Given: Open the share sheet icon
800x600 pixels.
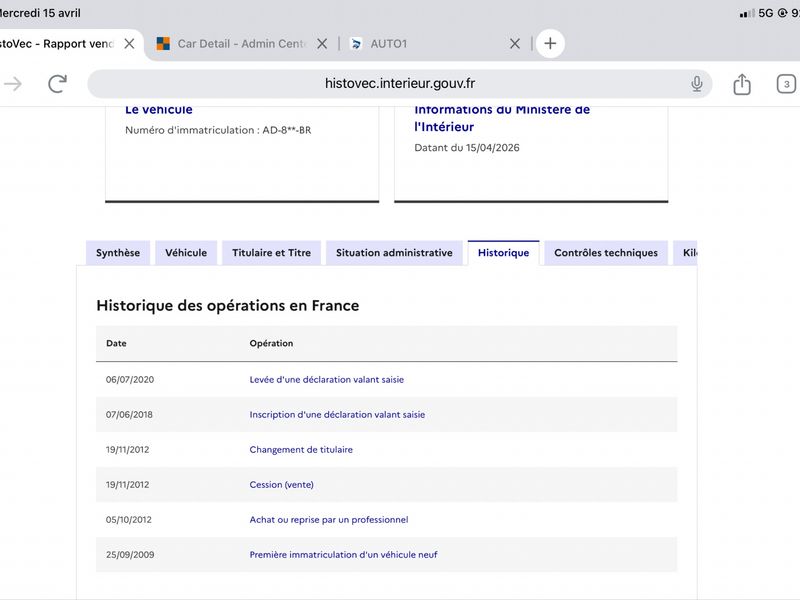Looking at the screenshot, I should 742,84.
